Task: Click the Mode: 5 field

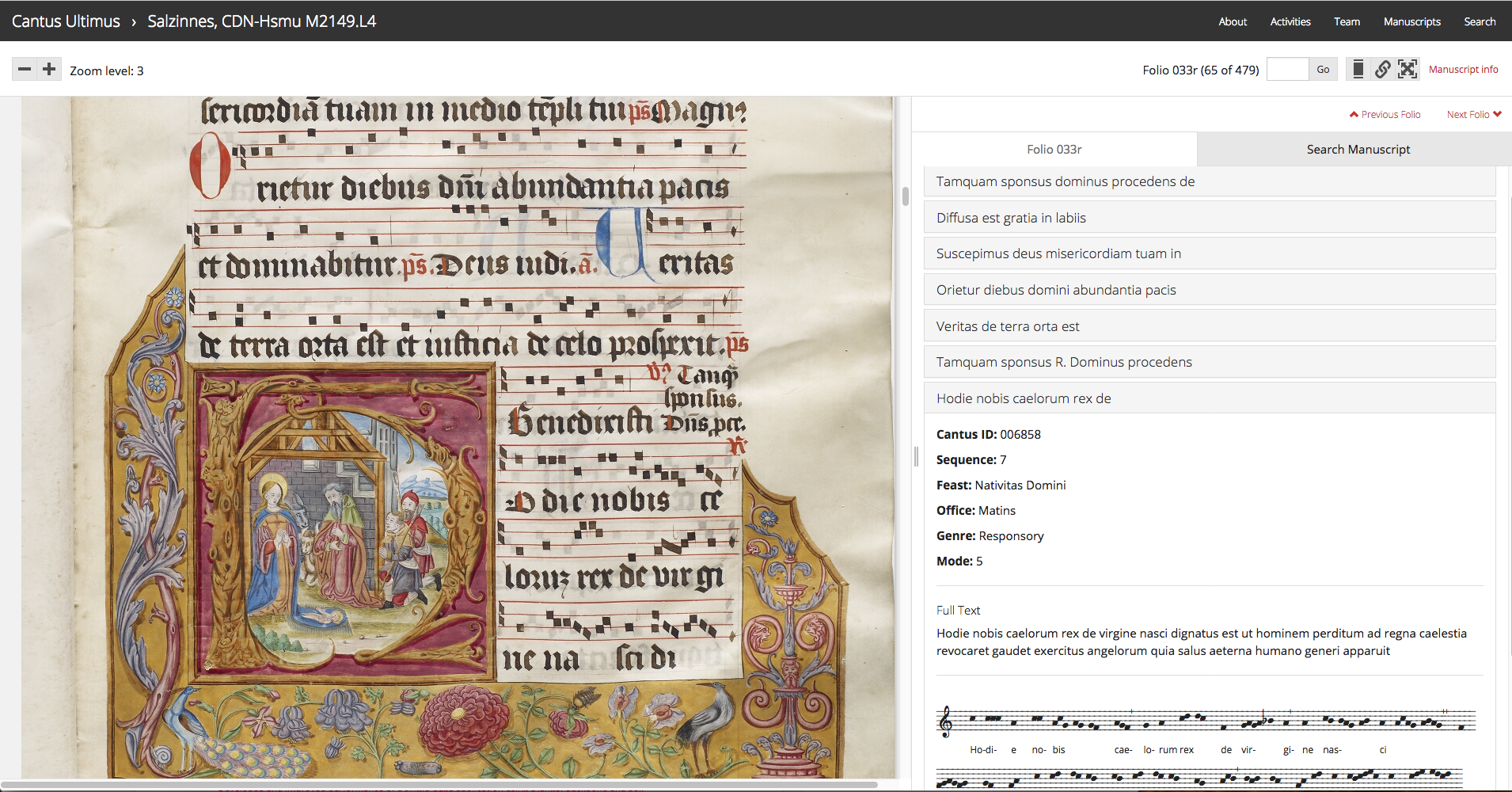Action: tap(959, 561)
